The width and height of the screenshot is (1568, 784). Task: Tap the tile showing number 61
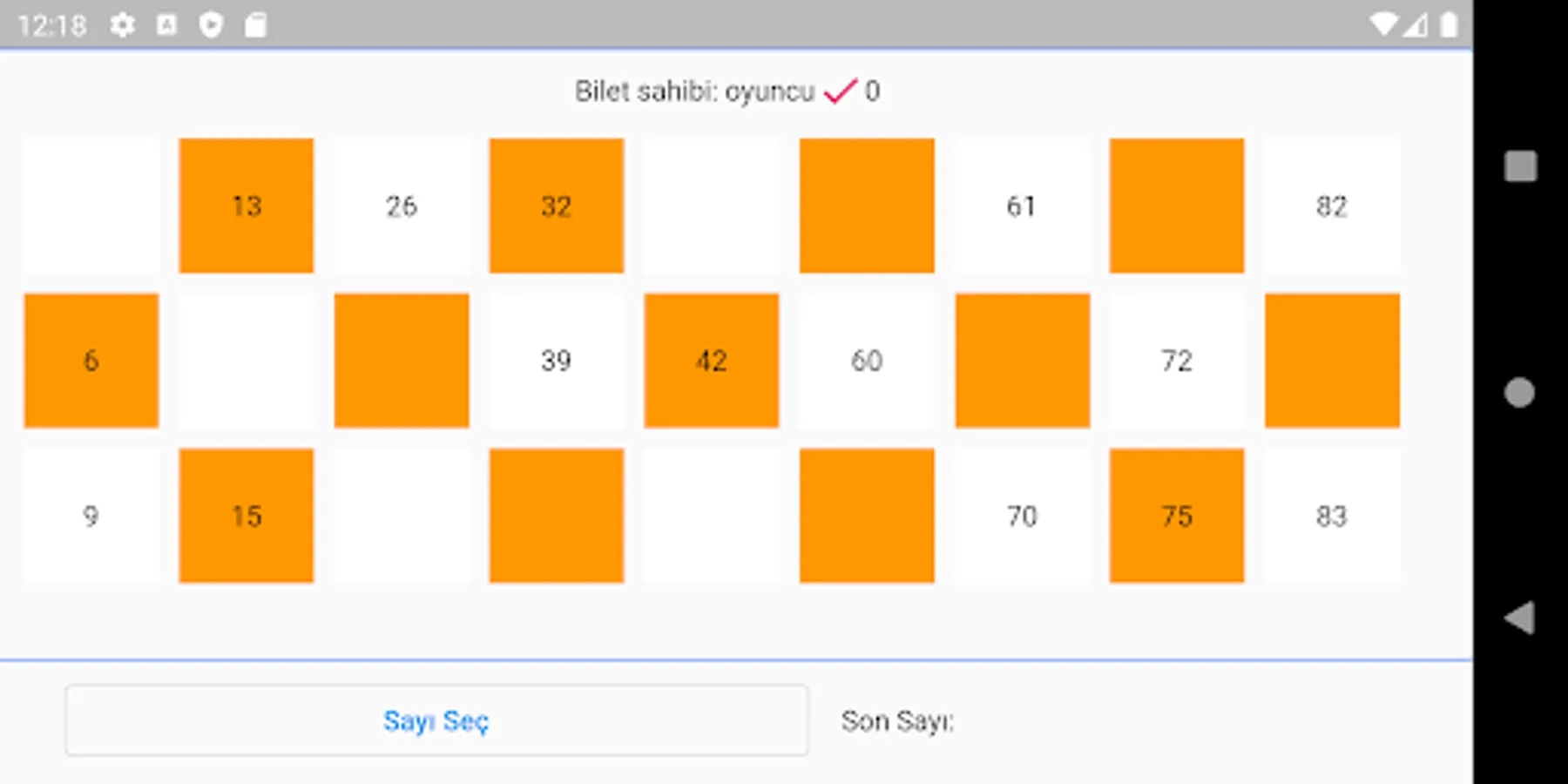1021,206
